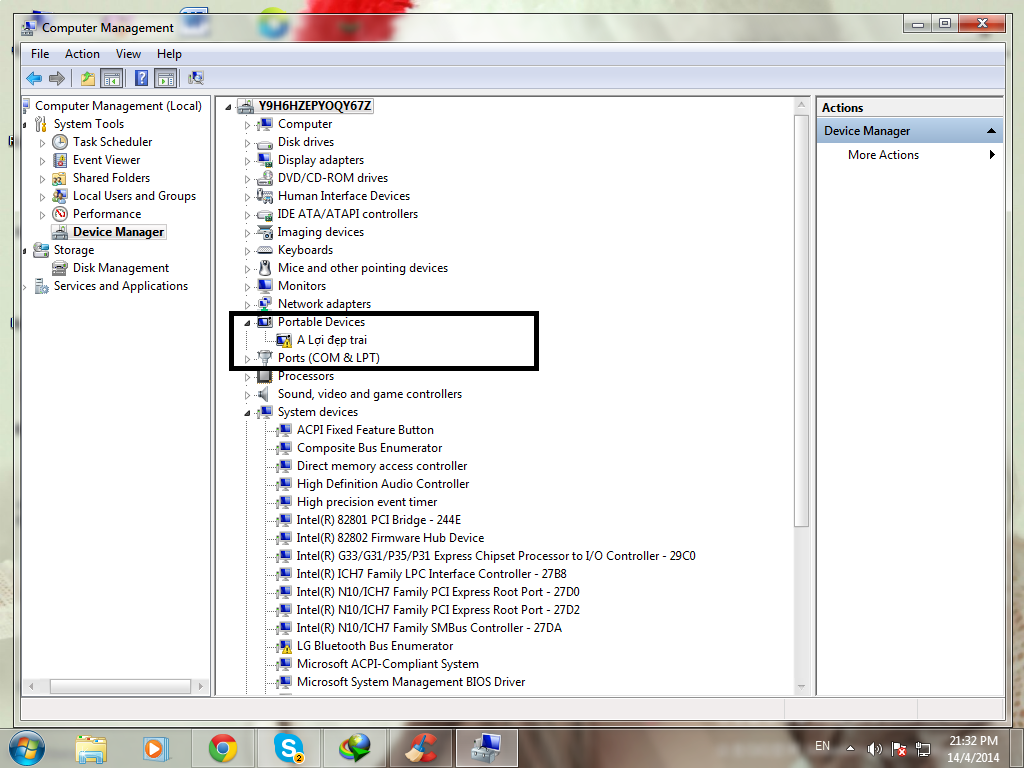The image size is (1024, 768).
Task: Open the View menu
Action: [128, 54]
